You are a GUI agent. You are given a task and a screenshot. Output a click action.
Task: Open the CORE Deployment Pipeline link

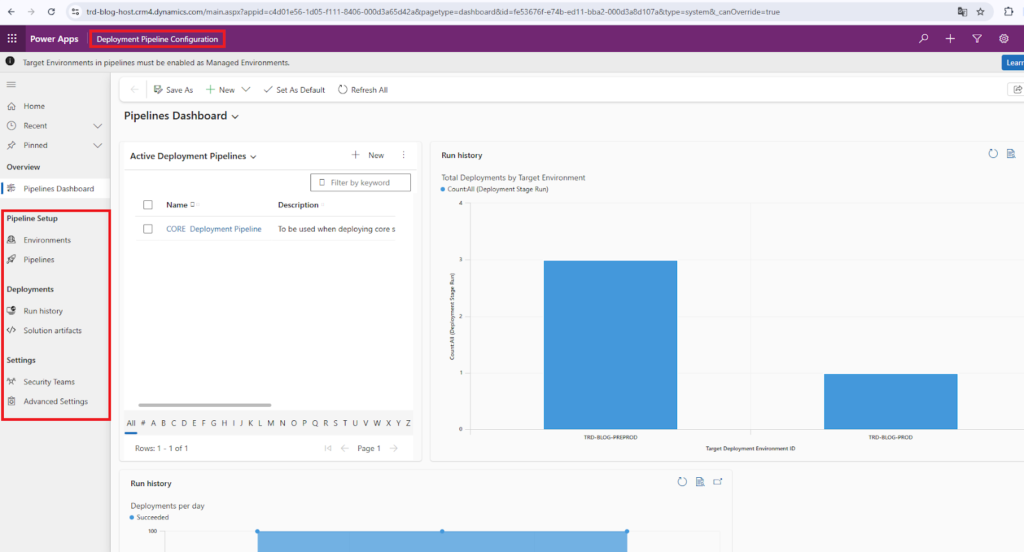[x=213, y=229]
